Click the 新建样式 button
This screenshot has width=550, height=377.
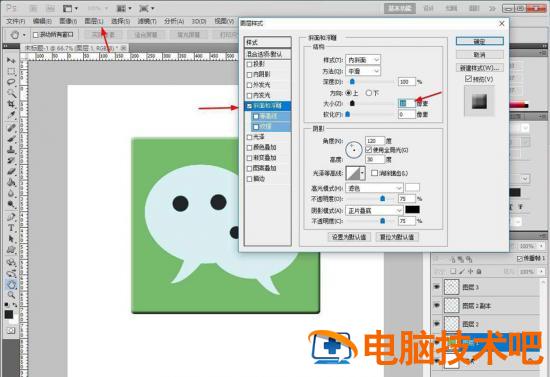[x=479, y=68]
